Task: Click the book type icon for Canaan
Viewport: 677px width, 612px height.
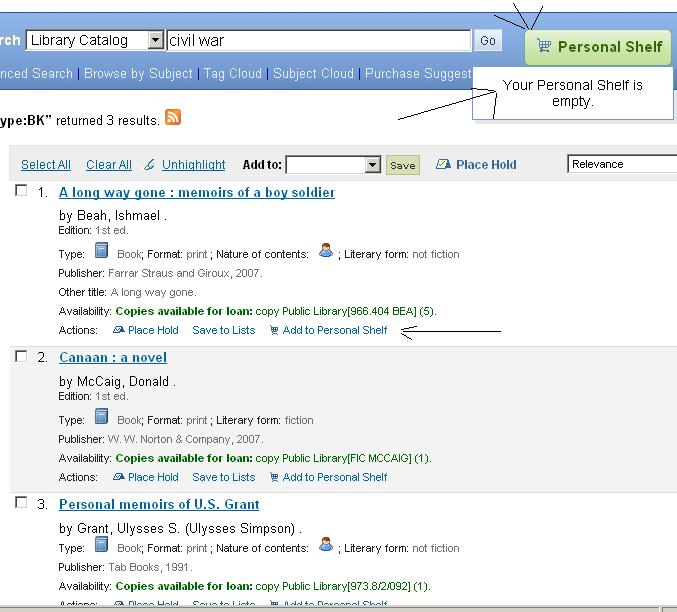Action: [101, 417]
